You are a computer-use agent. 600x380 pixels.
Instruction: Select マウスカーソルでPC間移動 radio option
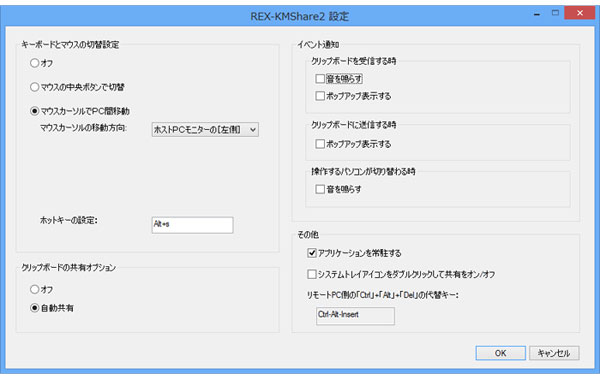click(34, 111)
